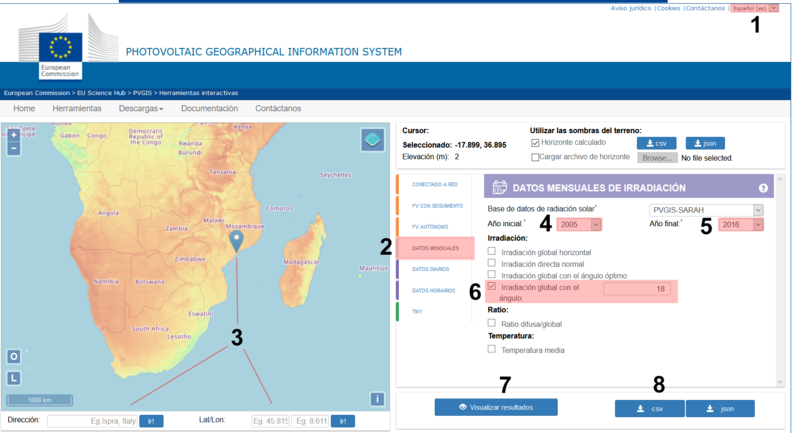The height and width of the screenshot is (433, 800).
Task: Open the Año final dropdown
Action: (741, 224)
